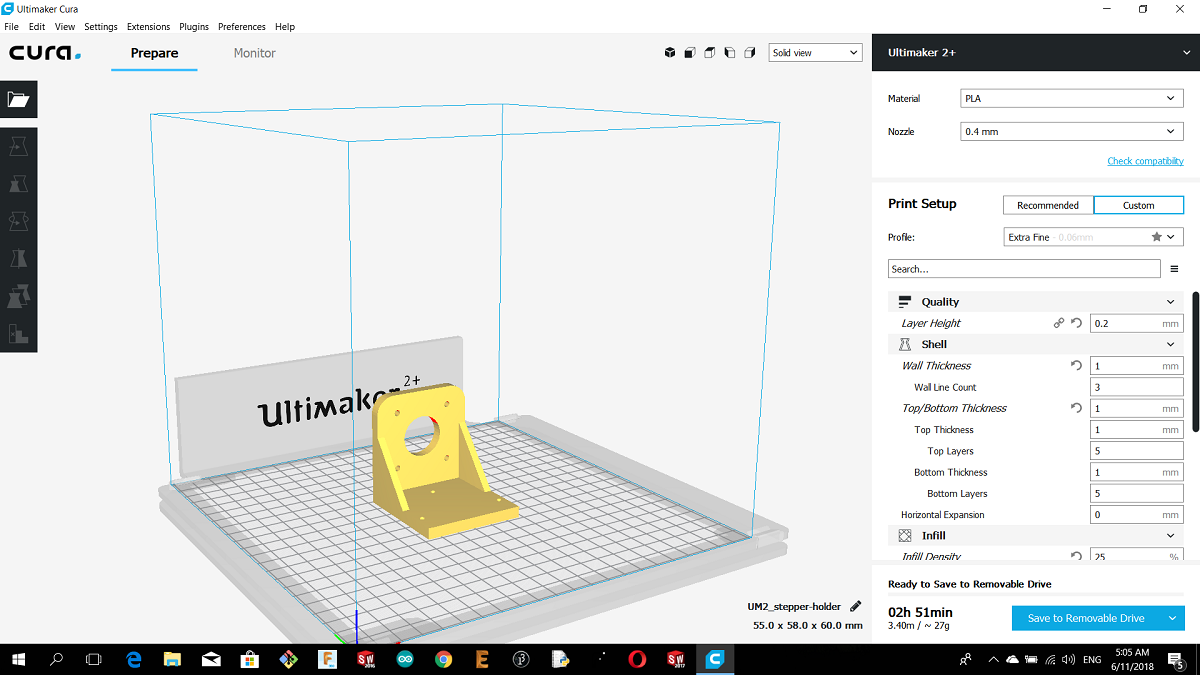
Task: Click the Infill Density value field
Action: [1136, 556]
